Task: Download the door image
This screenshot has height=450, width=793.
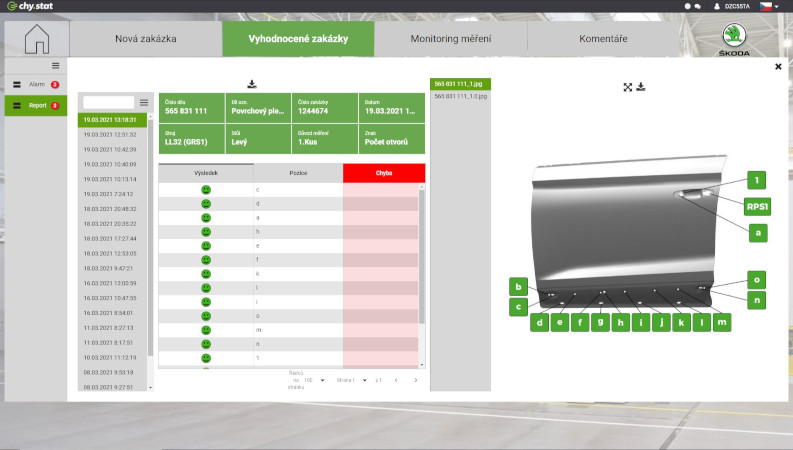Action: [x=641, y=87]
